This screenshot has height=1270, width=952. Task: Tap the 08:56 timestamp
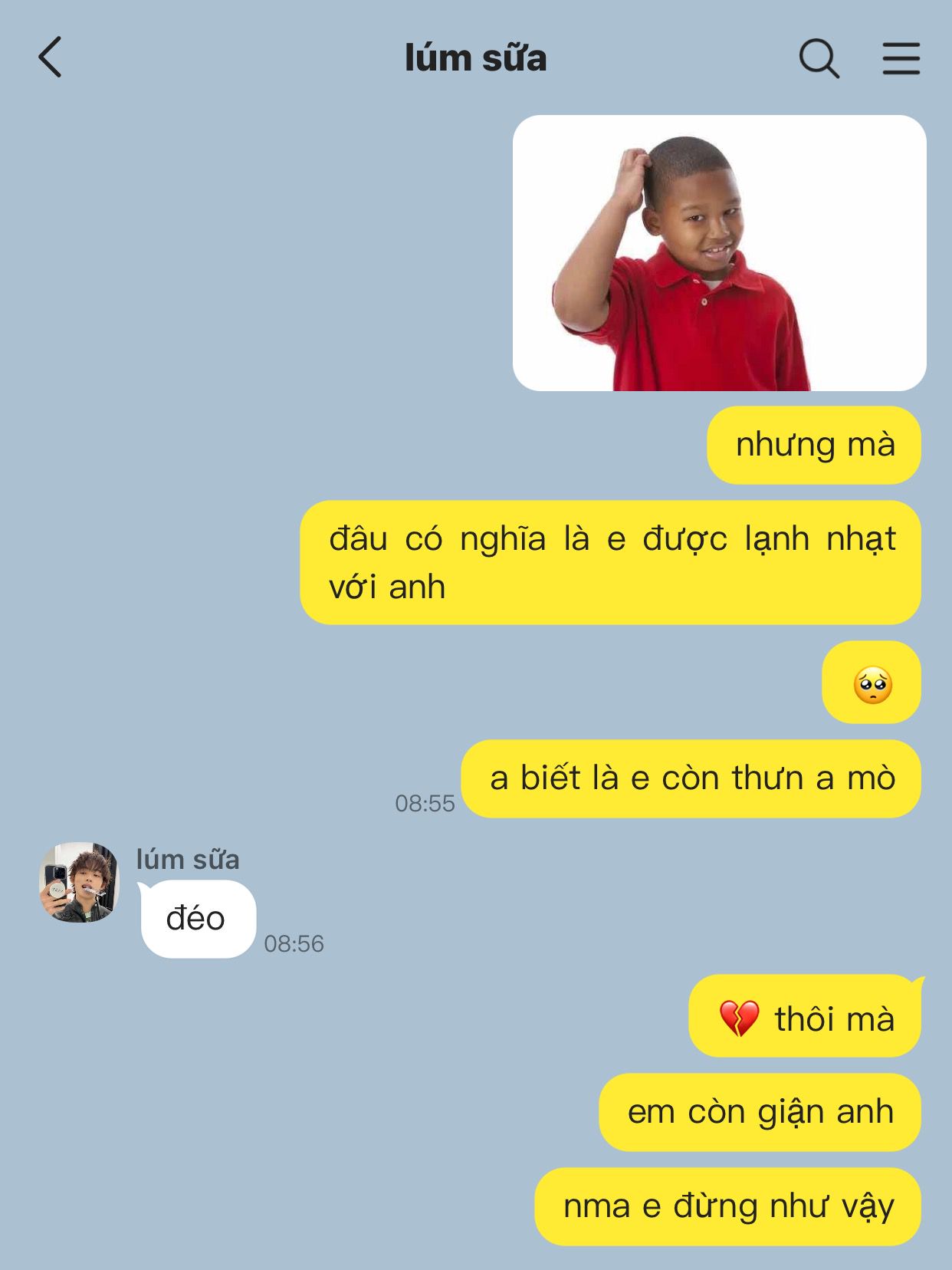click(x=294, y=943)
